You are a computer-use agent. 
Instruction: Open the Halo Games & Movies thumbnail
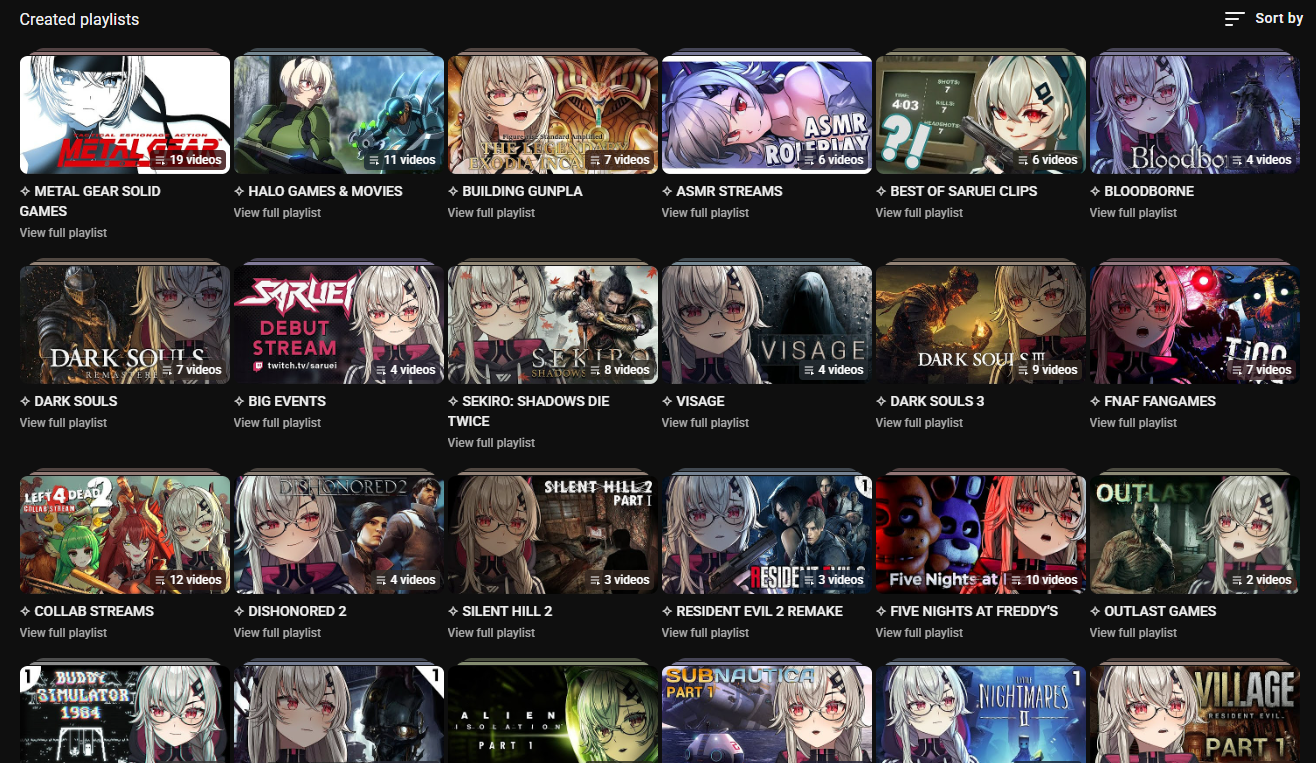pyautogui.click(x=339, y=115)
